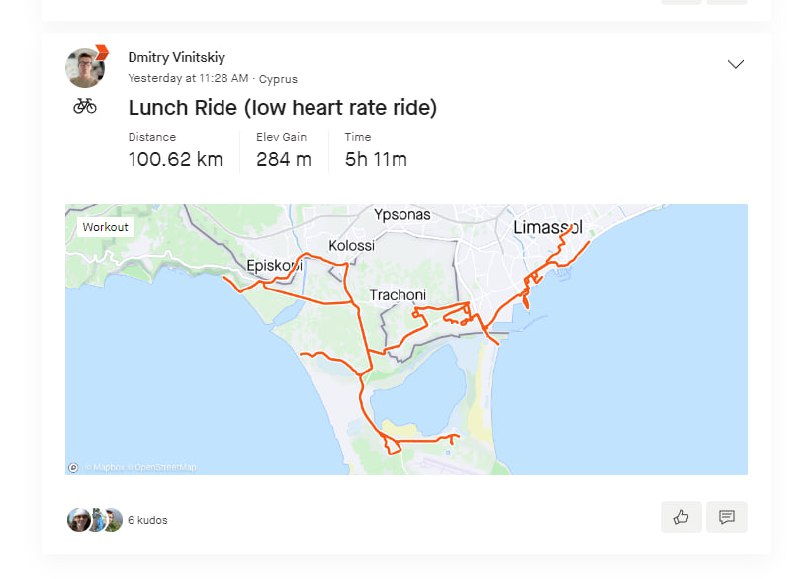Click the first kudos giver avatar

(x=78, y=520)
